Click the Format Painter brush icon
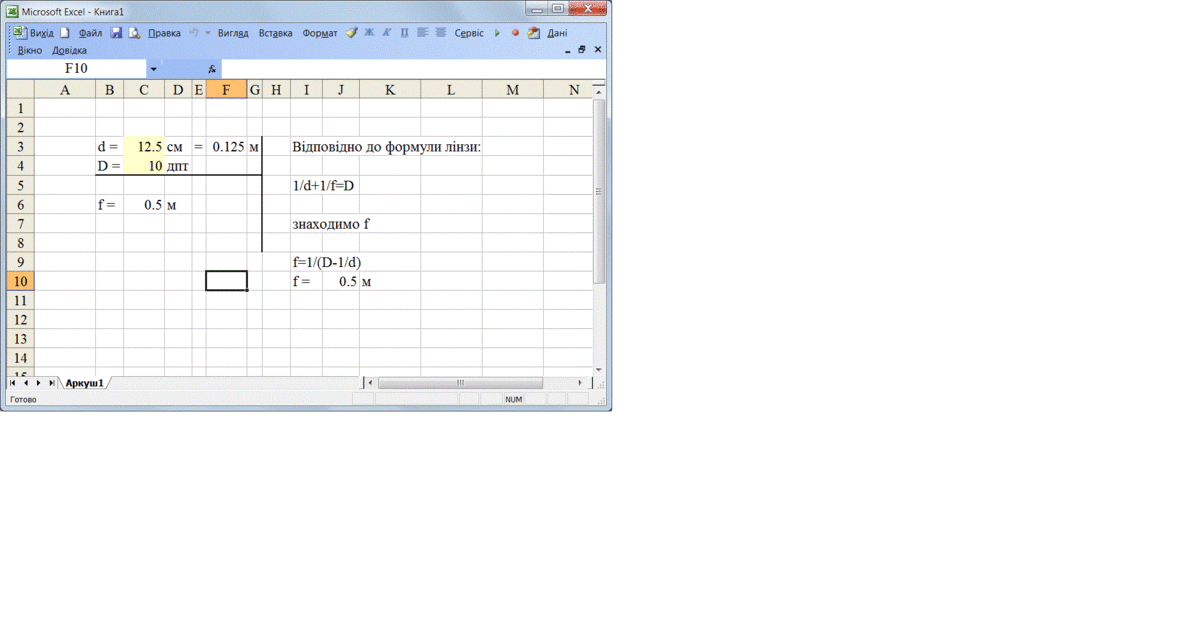The image size is (1200, 617). (352, 33)
